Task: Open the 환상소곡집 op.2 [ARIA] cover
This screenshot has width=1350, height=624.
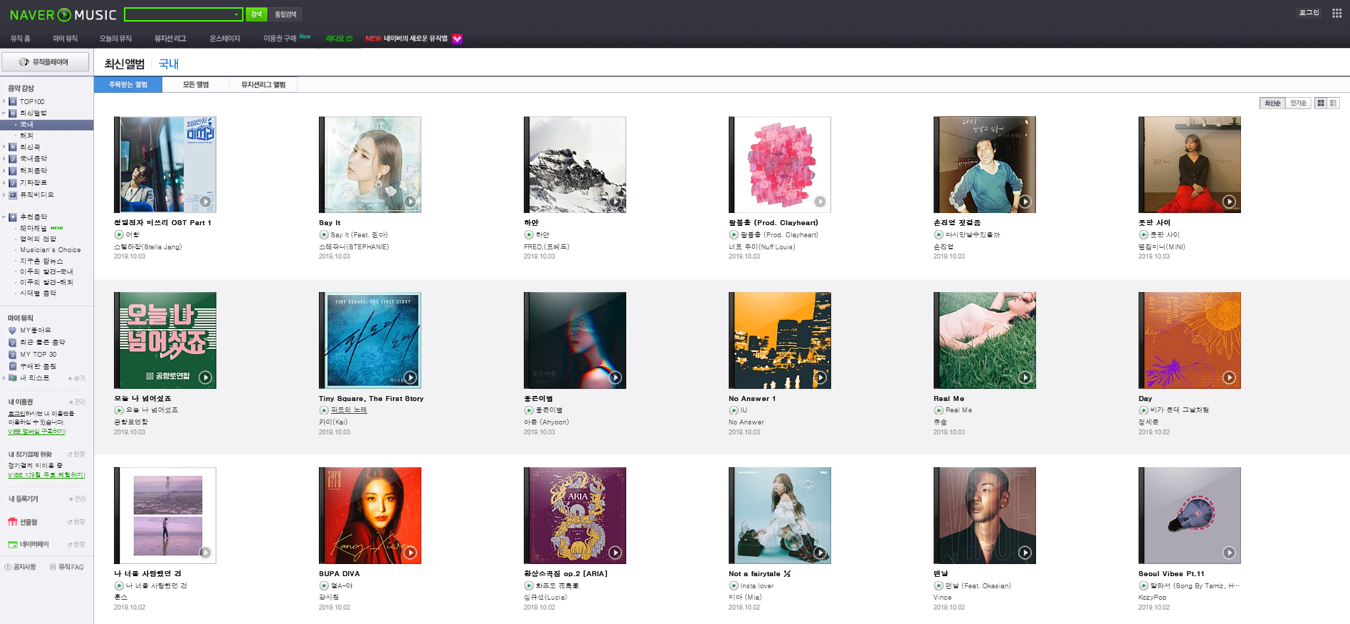Action: (x=575, y=515)
